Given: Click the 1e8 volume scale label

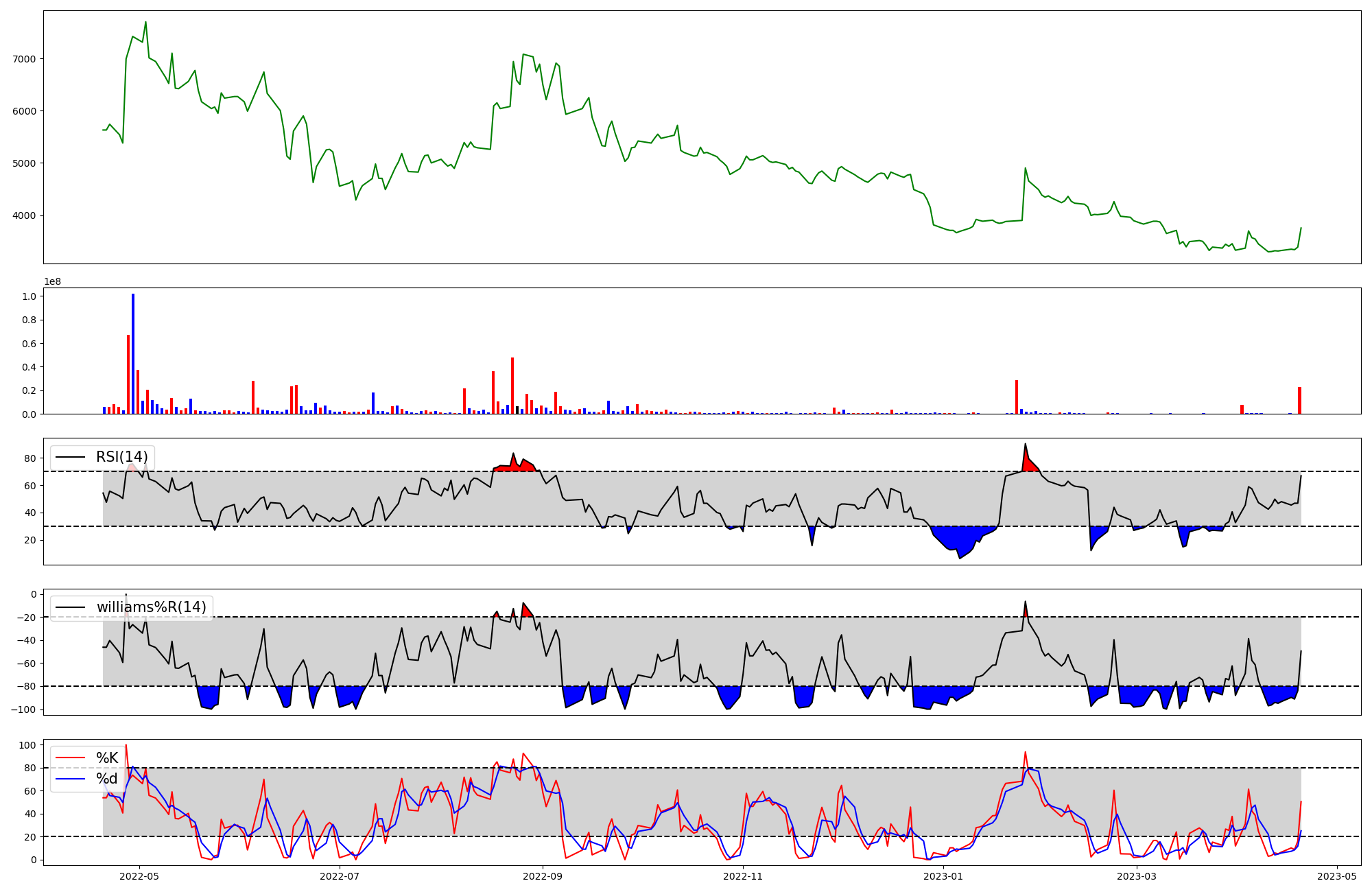Looking at the screenshot, I should [53, 281].
